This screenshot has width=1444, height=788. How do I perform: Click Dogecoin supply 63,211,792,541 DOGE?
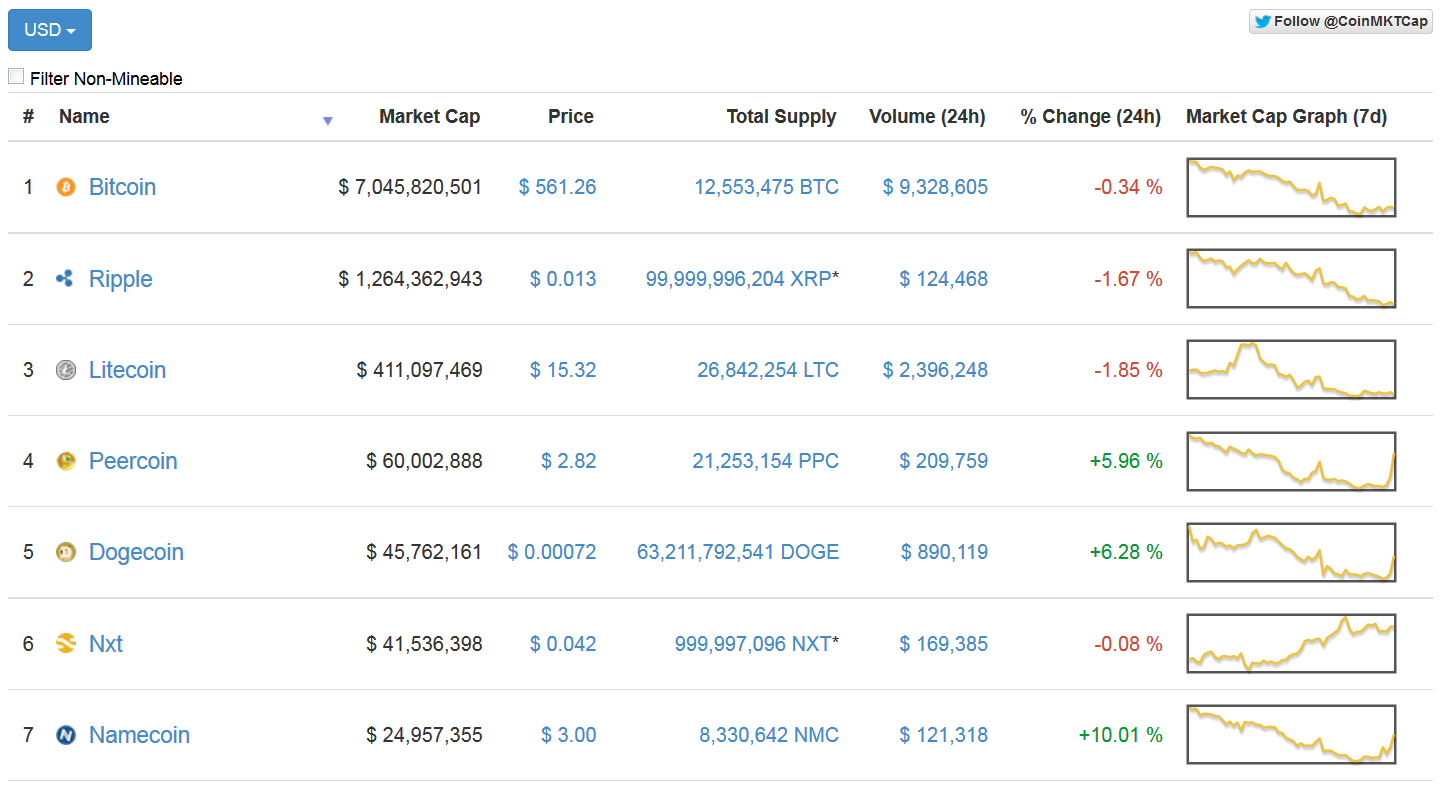tap(738, 552)
